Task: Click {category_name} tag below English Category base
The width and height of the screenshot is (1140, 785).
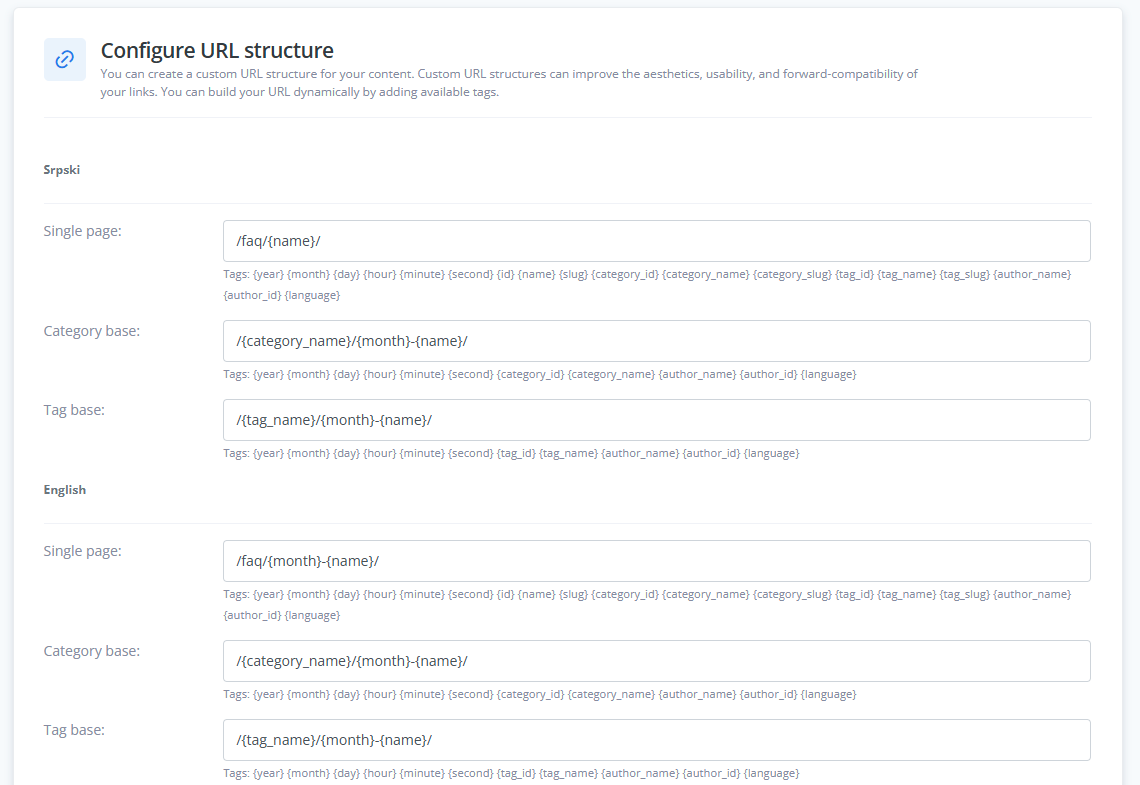Action: [x=611, y=694]
